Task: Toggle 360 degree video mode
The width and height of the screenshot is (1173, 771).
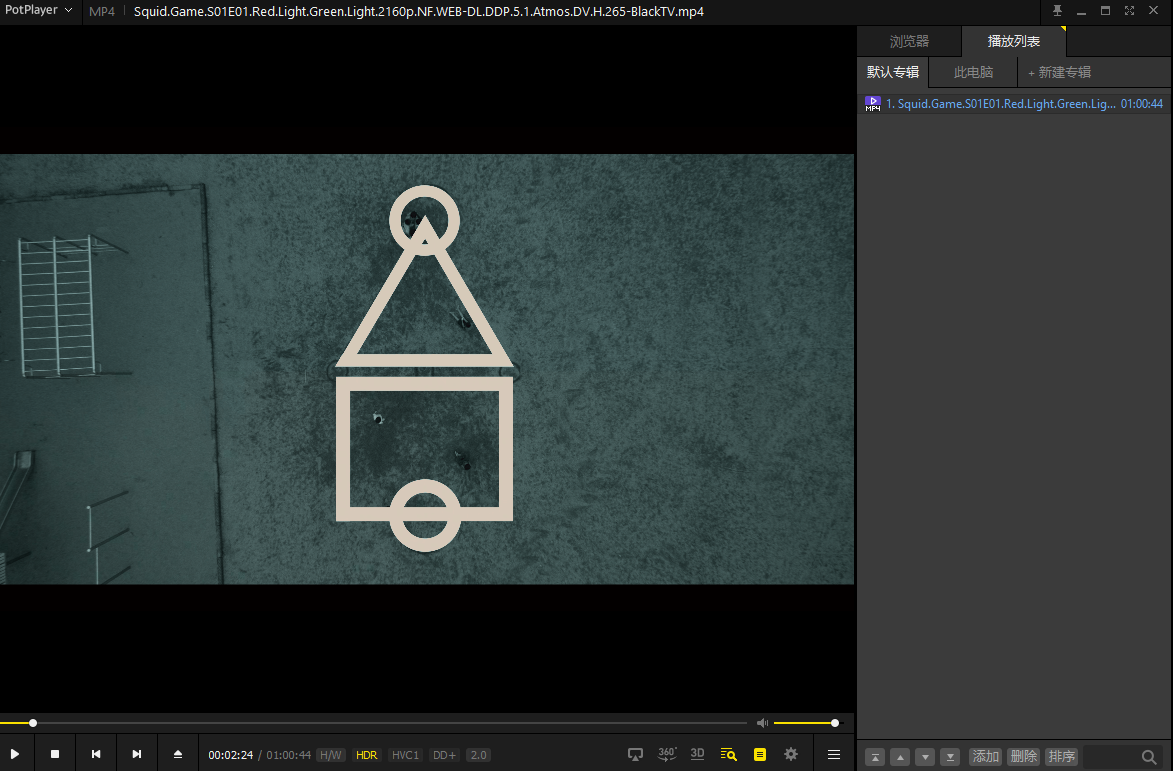Action: pos(667,754)
